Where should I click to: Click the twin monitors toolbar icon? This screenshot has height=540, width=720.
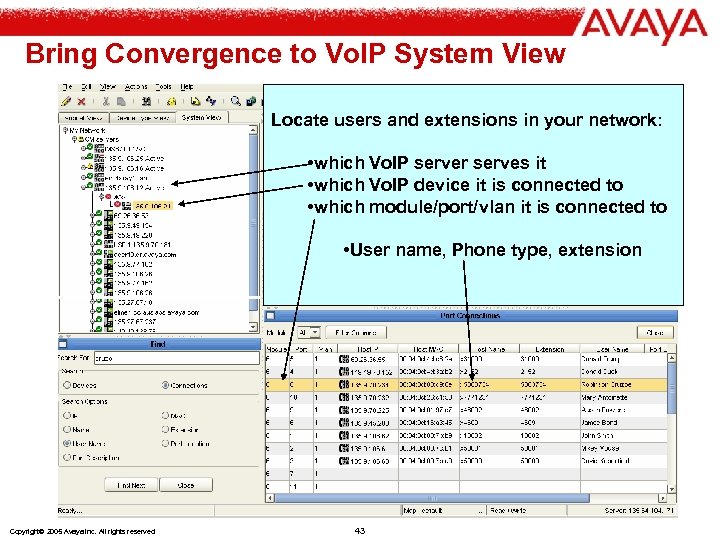point(251,101)
